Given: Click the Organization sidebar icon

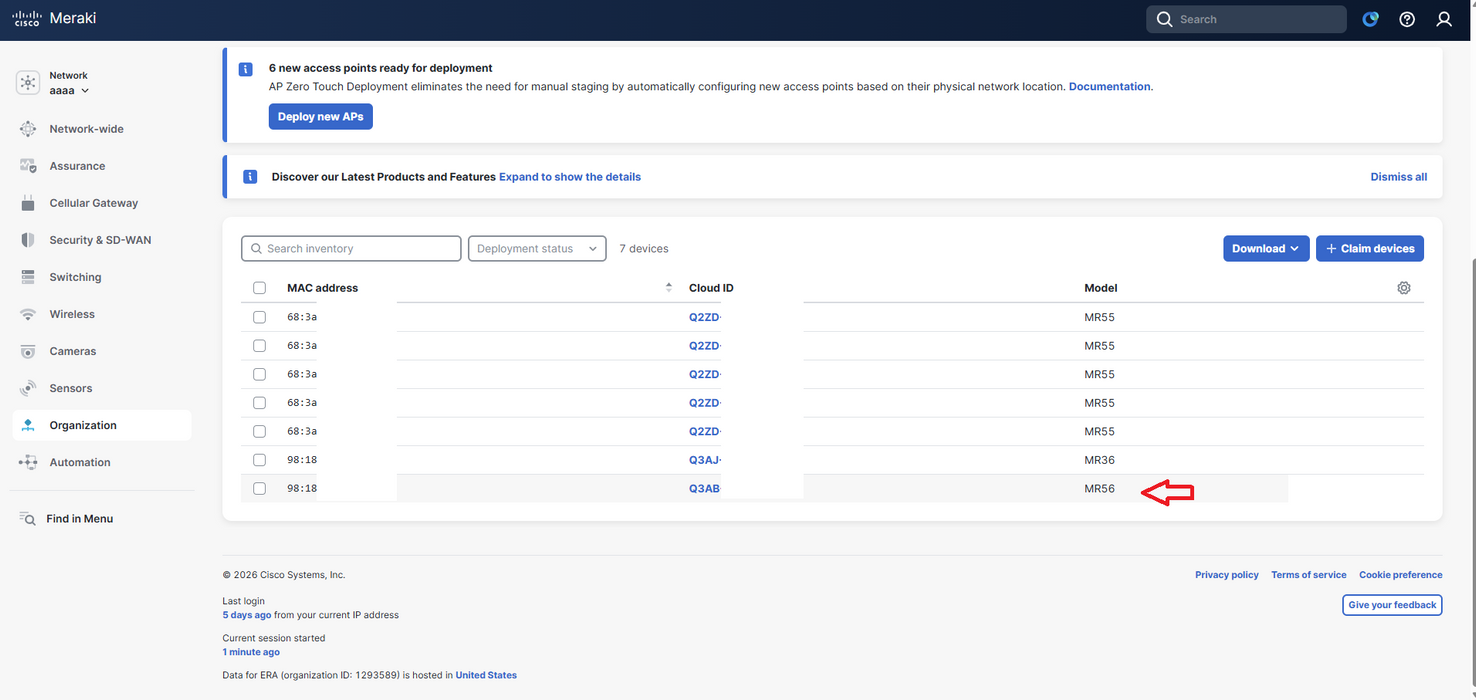Looking at the screenshot, I should tap(28, 425).
